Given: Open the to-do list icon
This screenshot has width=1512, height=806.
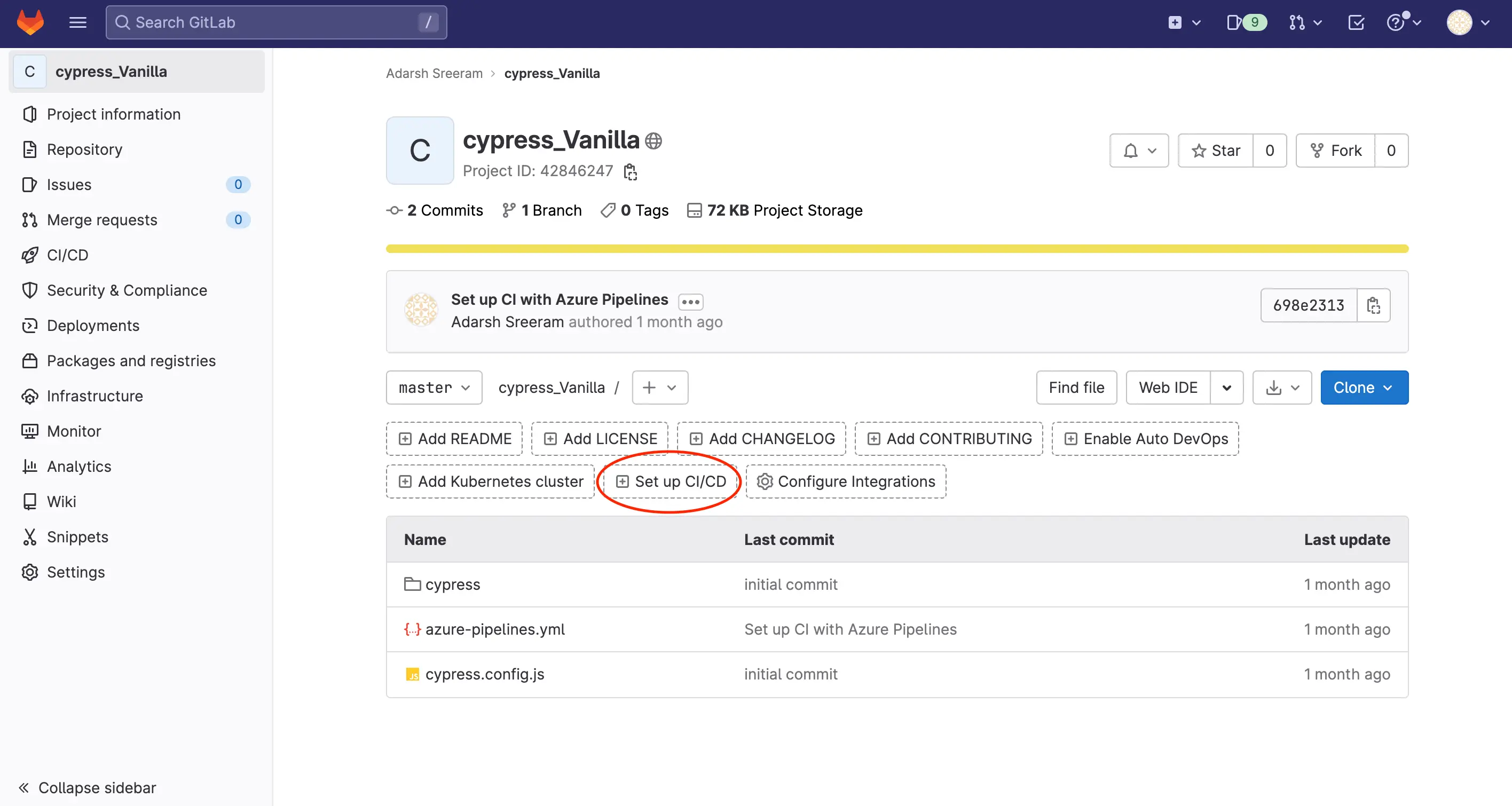Looking at the screenshot, I should pos(1356,22).
